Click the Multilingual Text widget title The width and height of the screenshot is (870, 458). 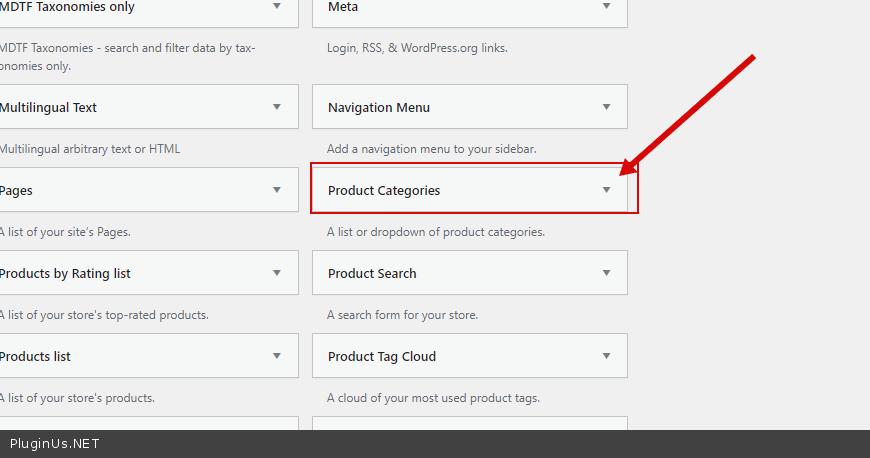point(48,107)
